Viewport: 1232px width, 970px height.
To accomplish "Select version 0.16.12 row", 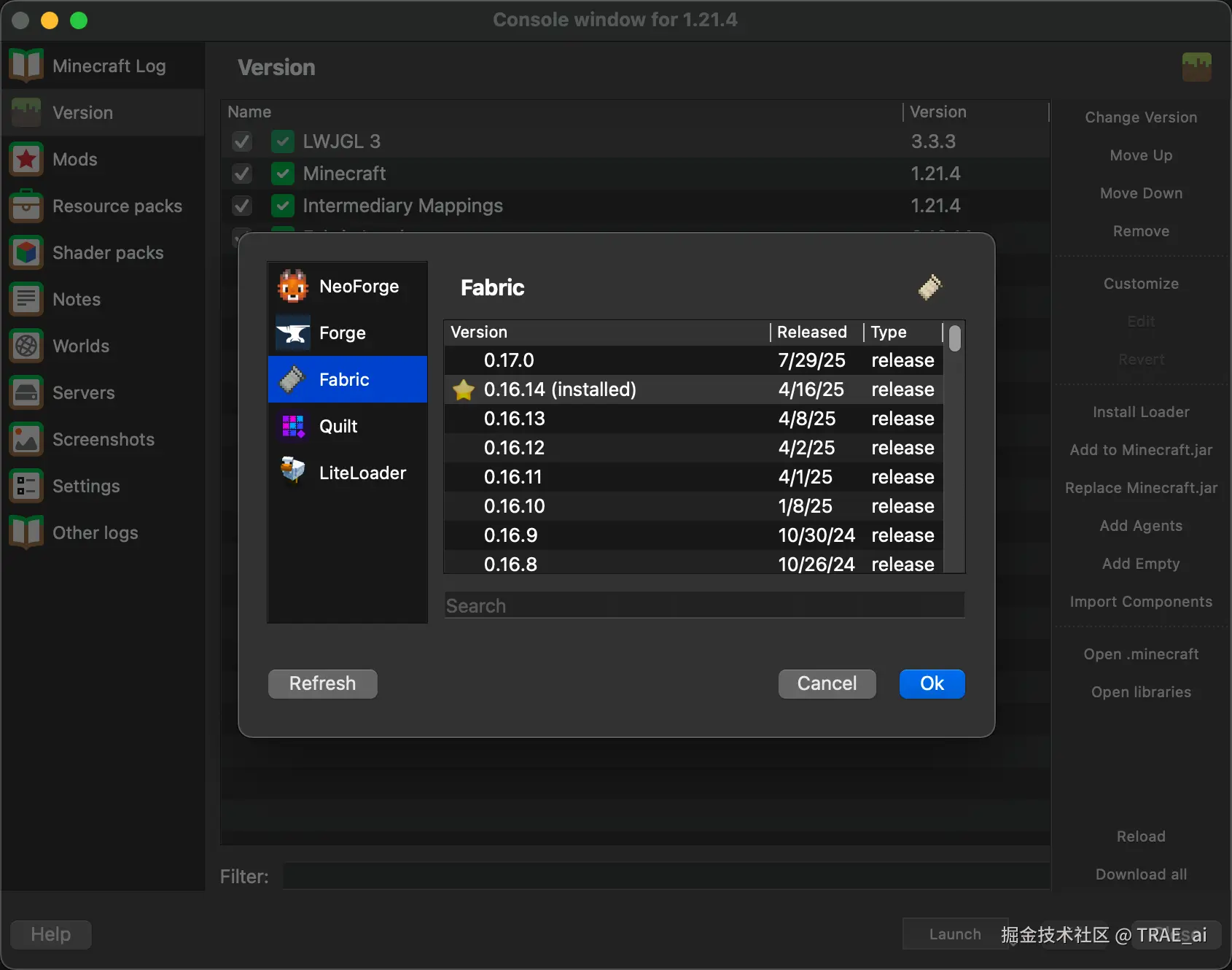I will coord(693,448).
